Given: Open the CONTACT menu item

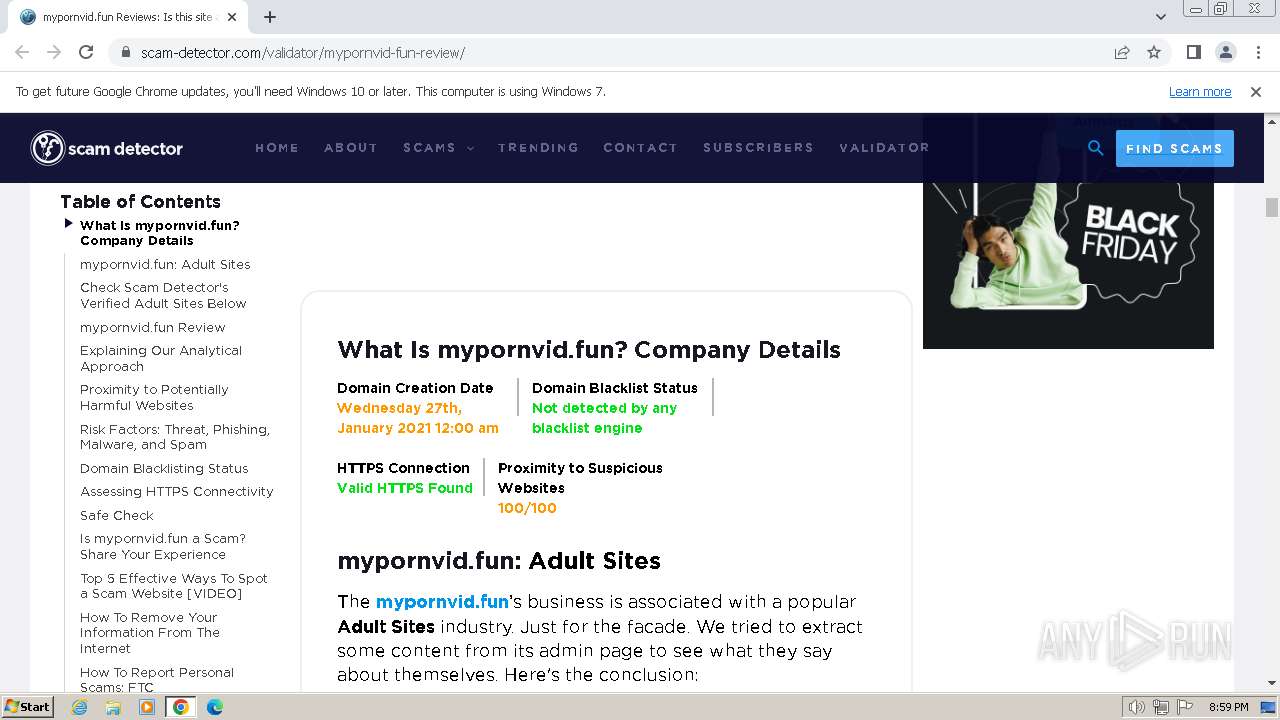Looking at the screenshot, I should [x=640, y=147].
